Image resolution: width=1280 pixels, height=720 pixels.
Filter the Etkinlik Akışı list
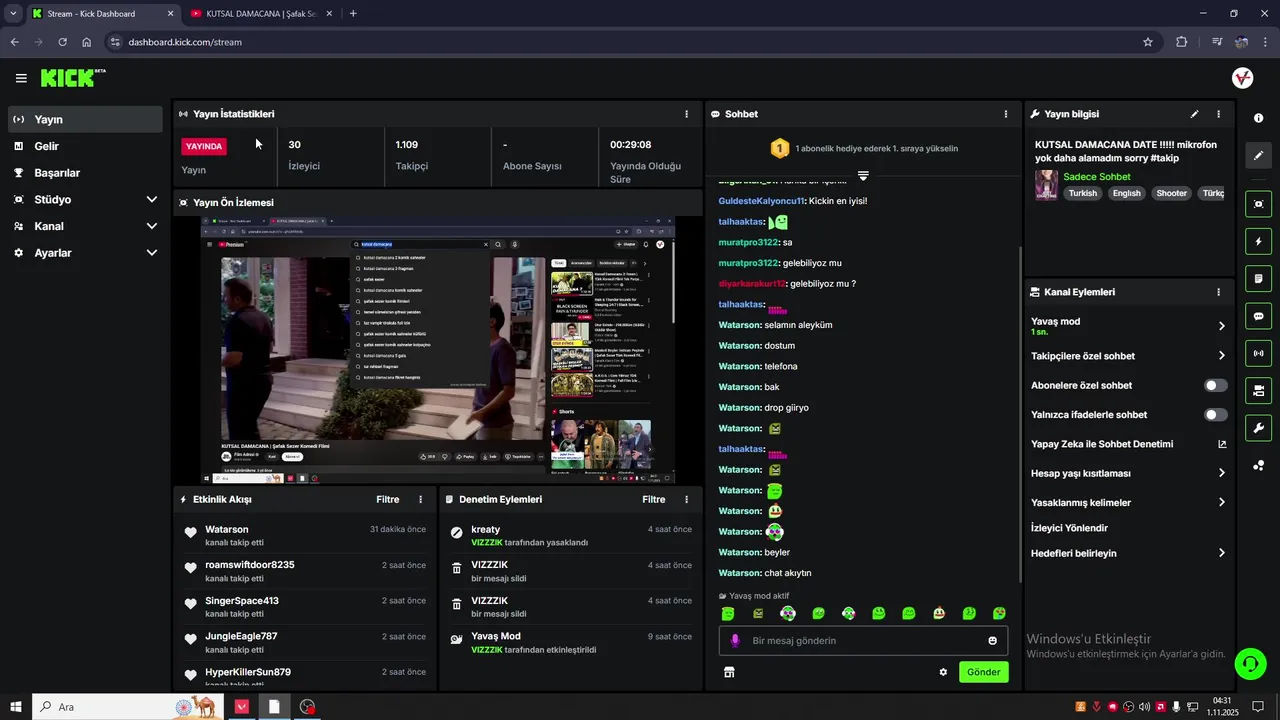tap(388, 499)
